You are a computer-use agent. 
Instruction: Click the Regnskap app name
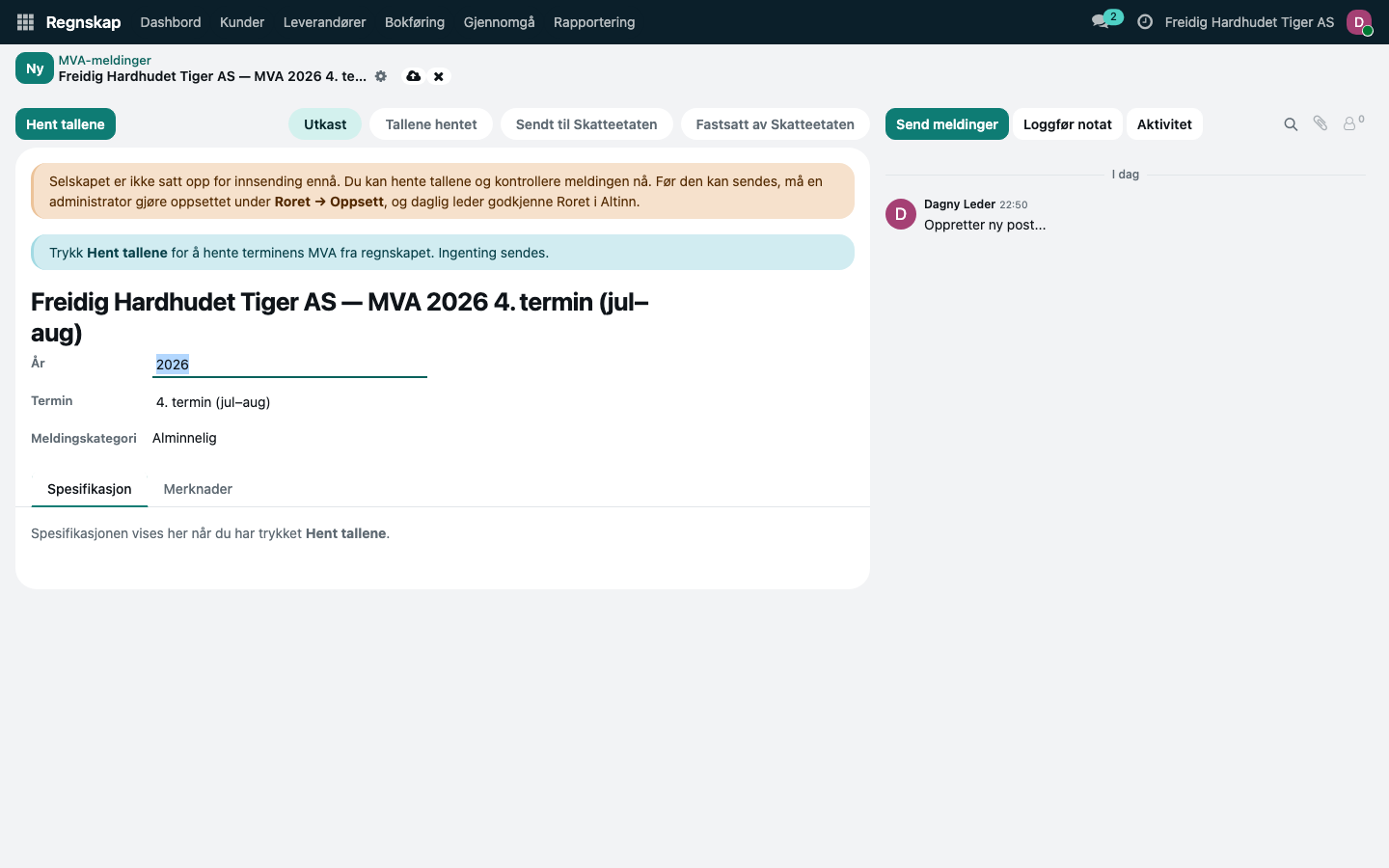(84, 22)
